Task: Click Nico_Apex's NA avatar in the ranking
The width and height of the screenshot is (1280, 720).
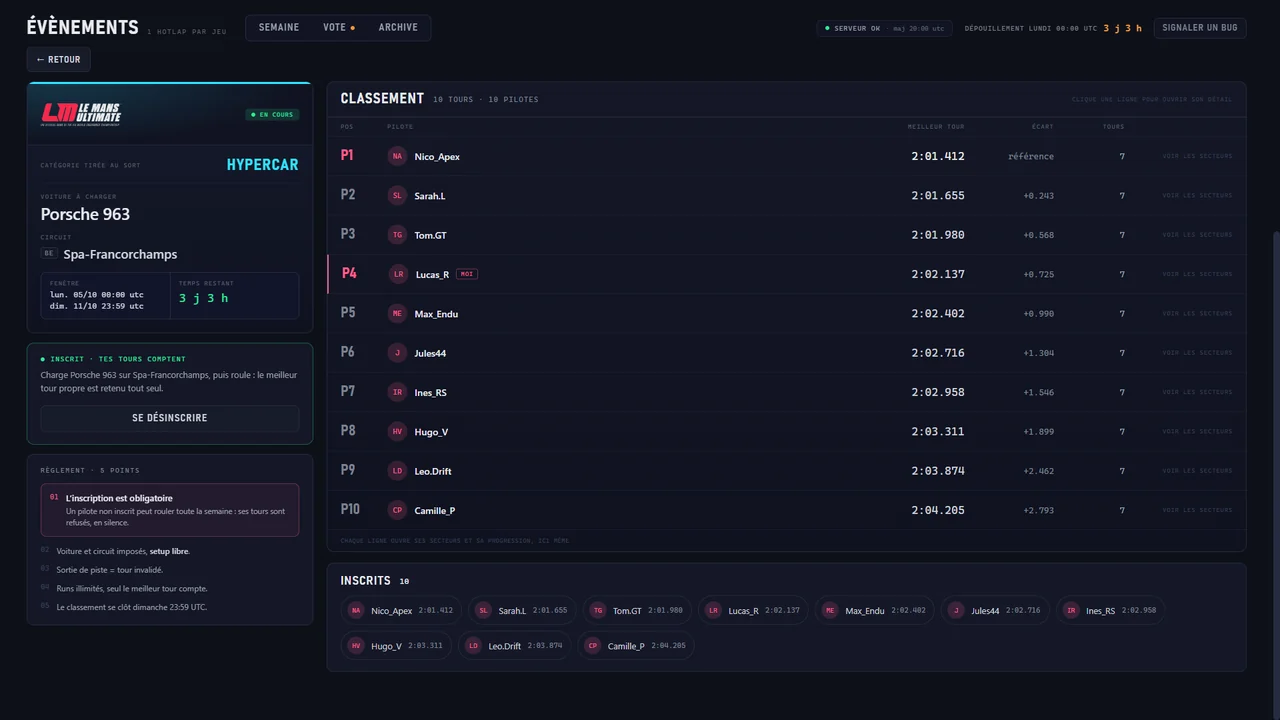Action: click(397, 156)
